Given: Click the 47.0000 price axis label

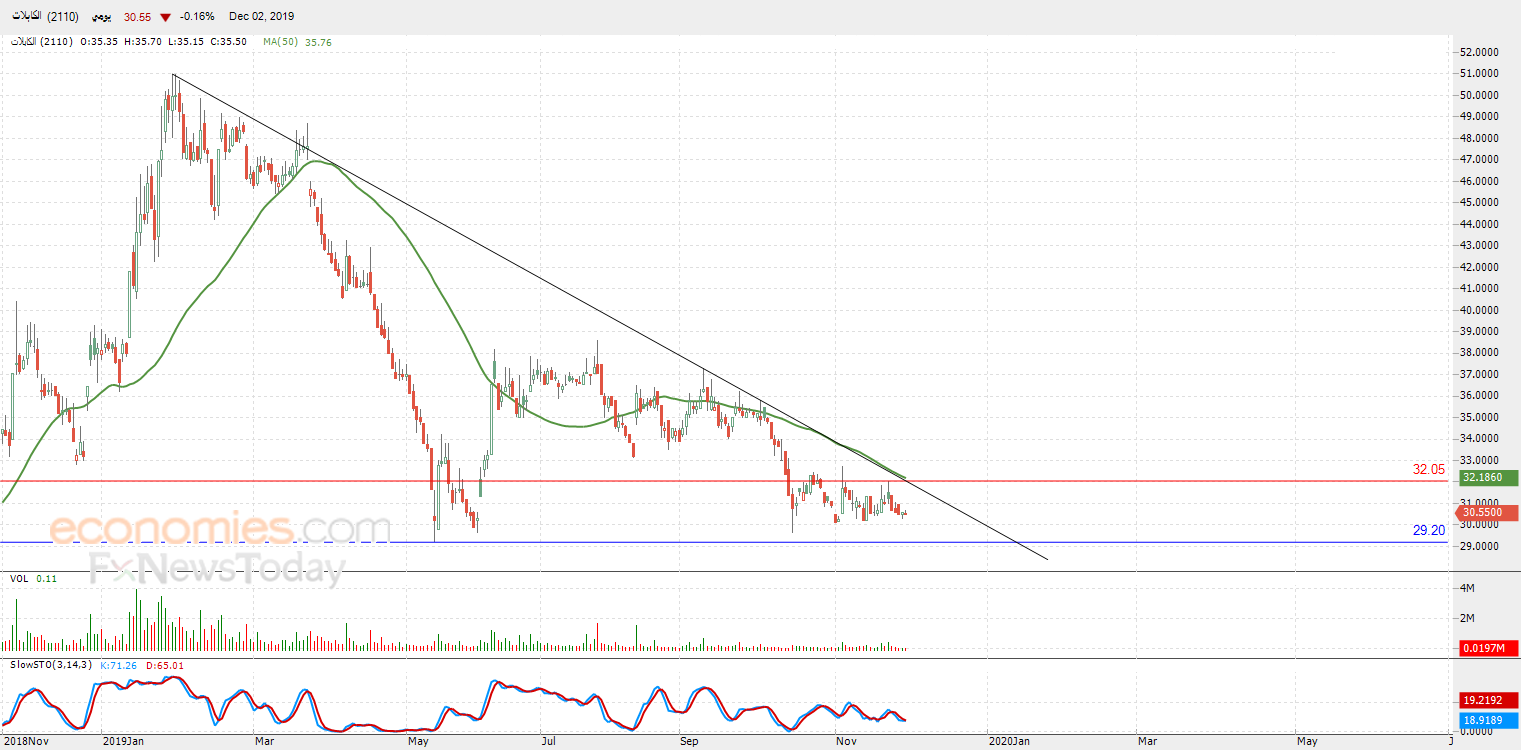Looking at the screenshot, I should click(1480, 160).
